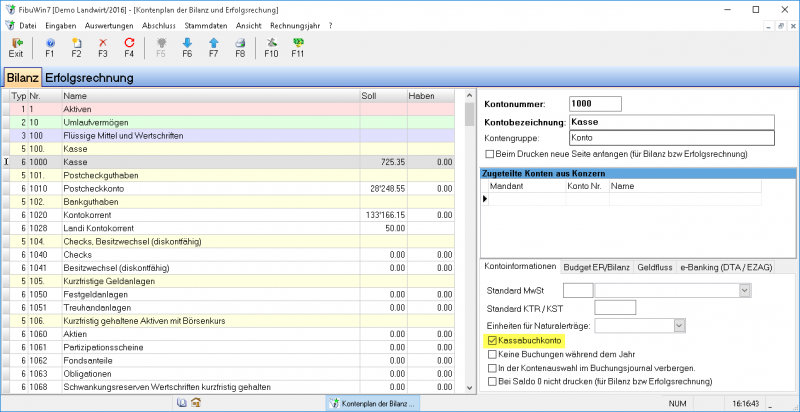Select the Treuhandanlagen row
The image size is (800, 412).
coord(228,308)
